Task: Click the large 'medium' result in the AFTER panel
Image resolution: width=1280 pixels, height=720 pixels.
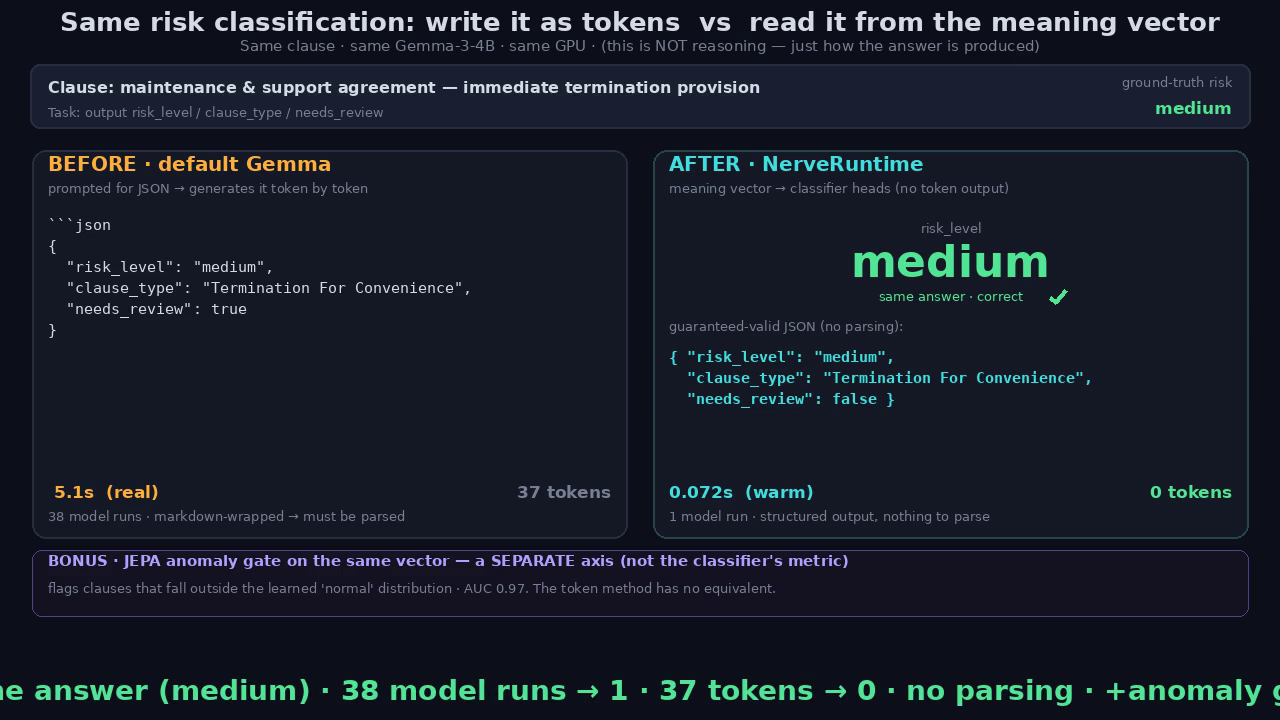Action: (x=951, y=262)
